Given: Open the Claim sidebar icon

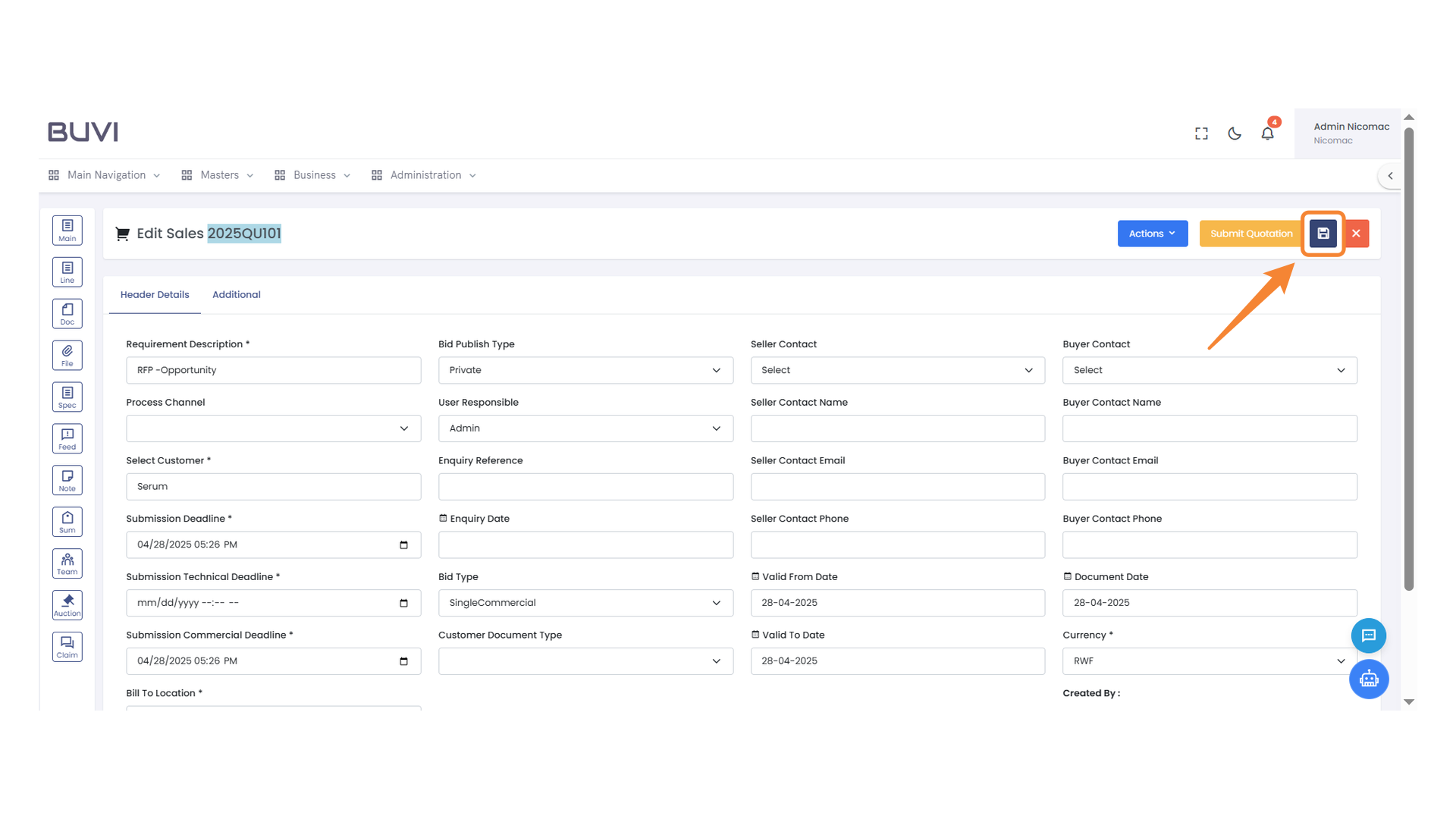Looking at the screenshot, I should click(x=67, y=647).
